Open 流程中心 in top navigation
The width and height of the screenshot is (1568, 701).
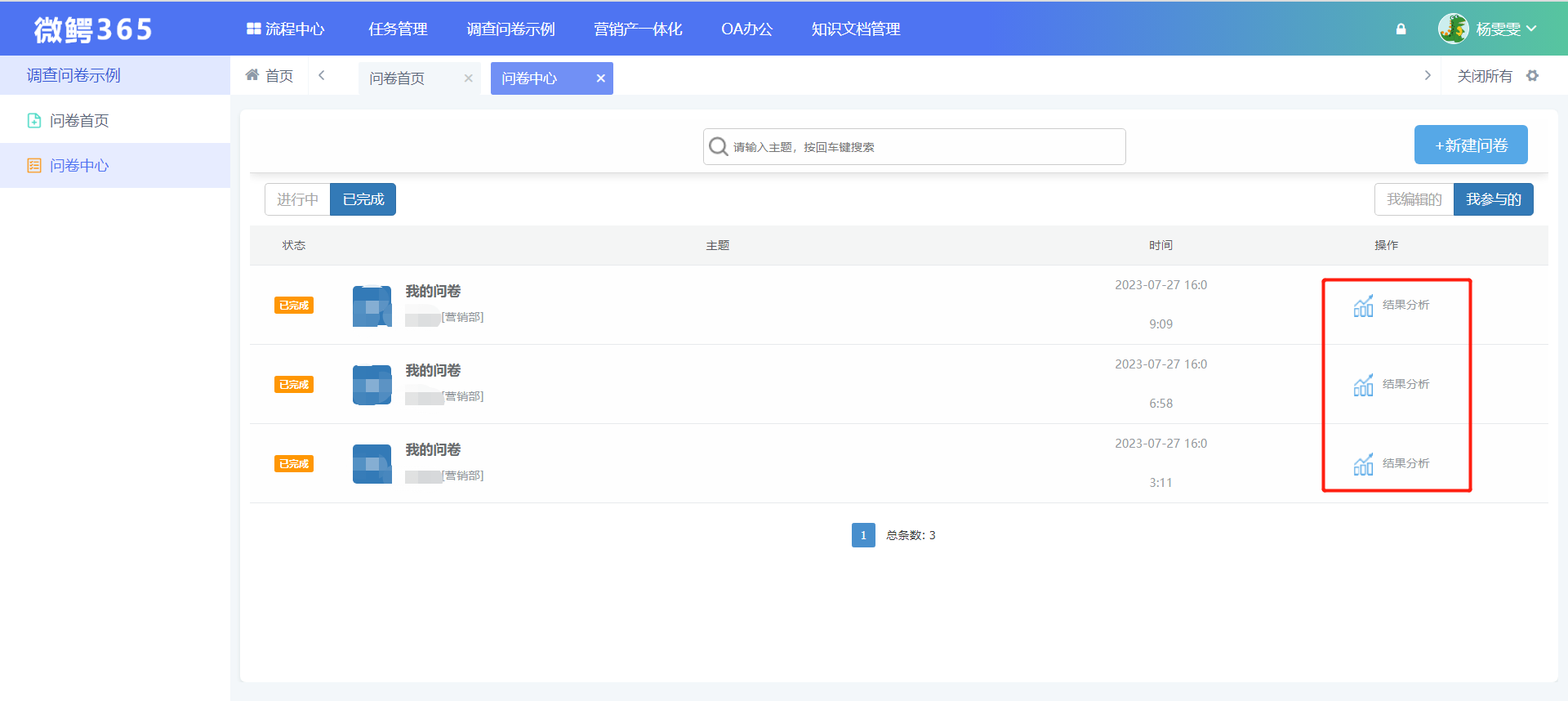[x=286, y=29]
